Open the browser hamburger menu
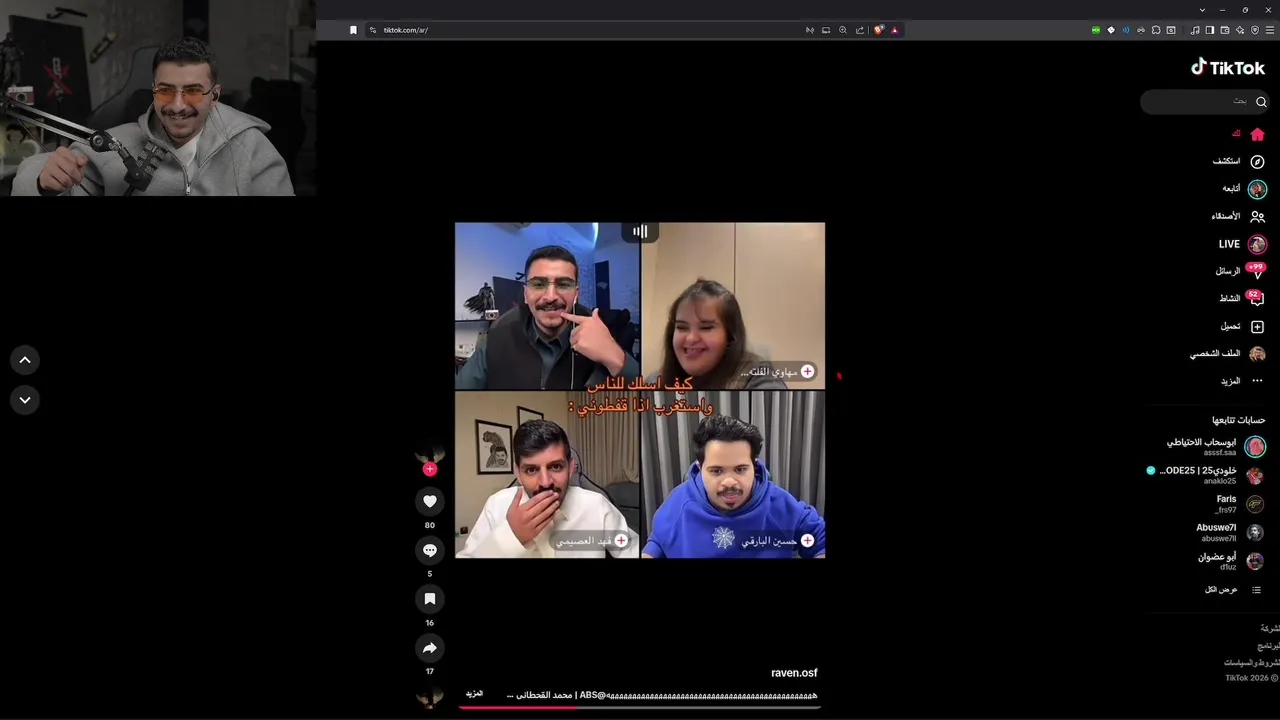This screenshot has height=720, width=1280. pyautogui.click(x=1270, y=30)
